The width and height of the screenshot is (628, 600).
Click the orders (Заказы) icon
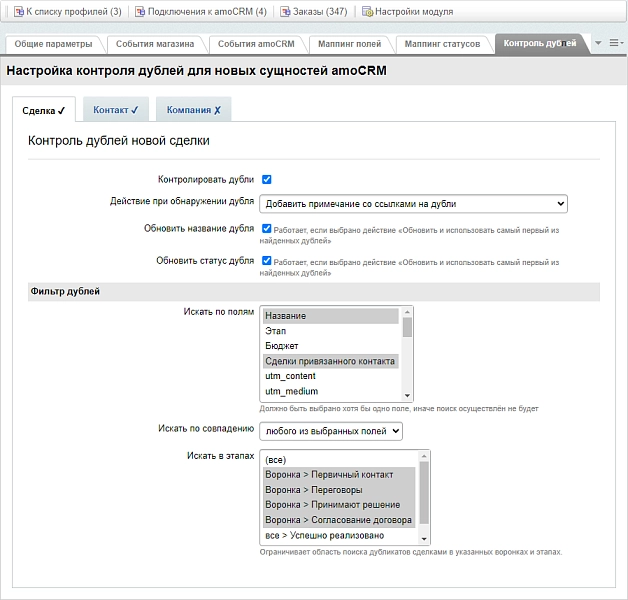[285, 12]
